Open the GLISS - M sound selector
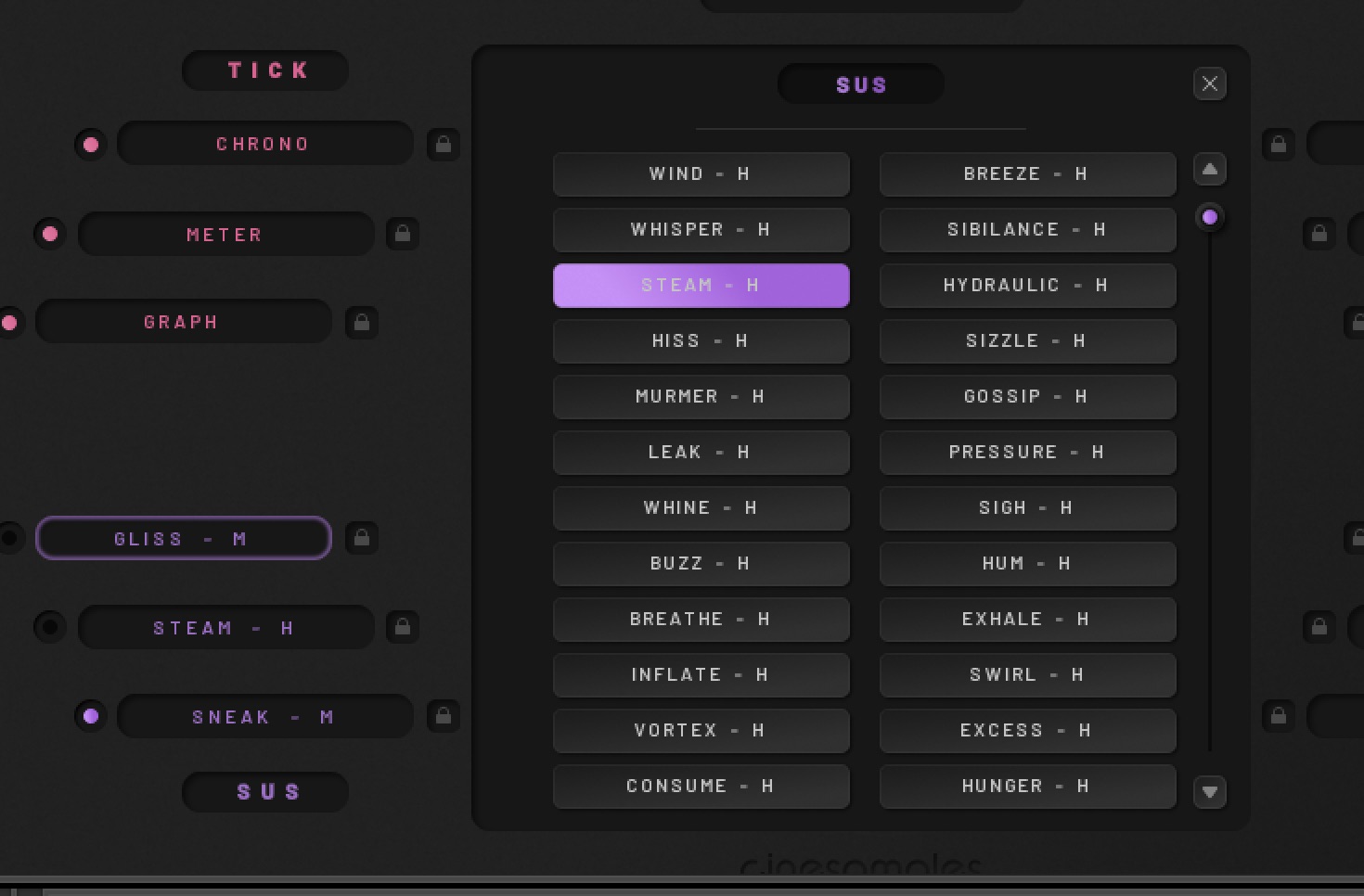 [183, 539]
